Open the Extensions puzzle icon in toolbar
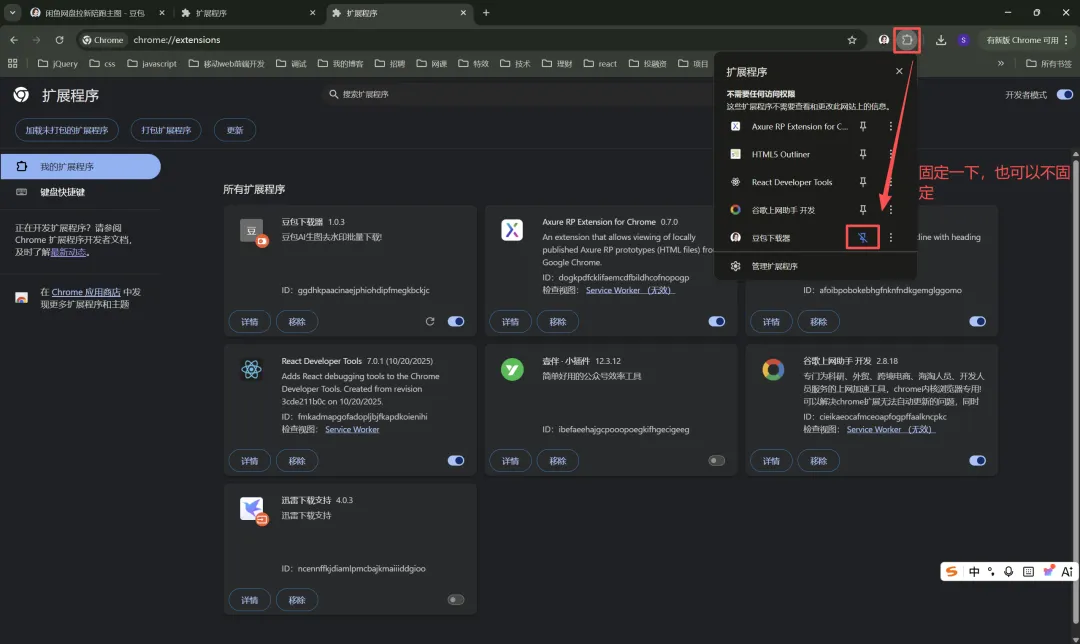Viewport: 1080px width, 644px height. pyautogui.click(x=907, y=40)
